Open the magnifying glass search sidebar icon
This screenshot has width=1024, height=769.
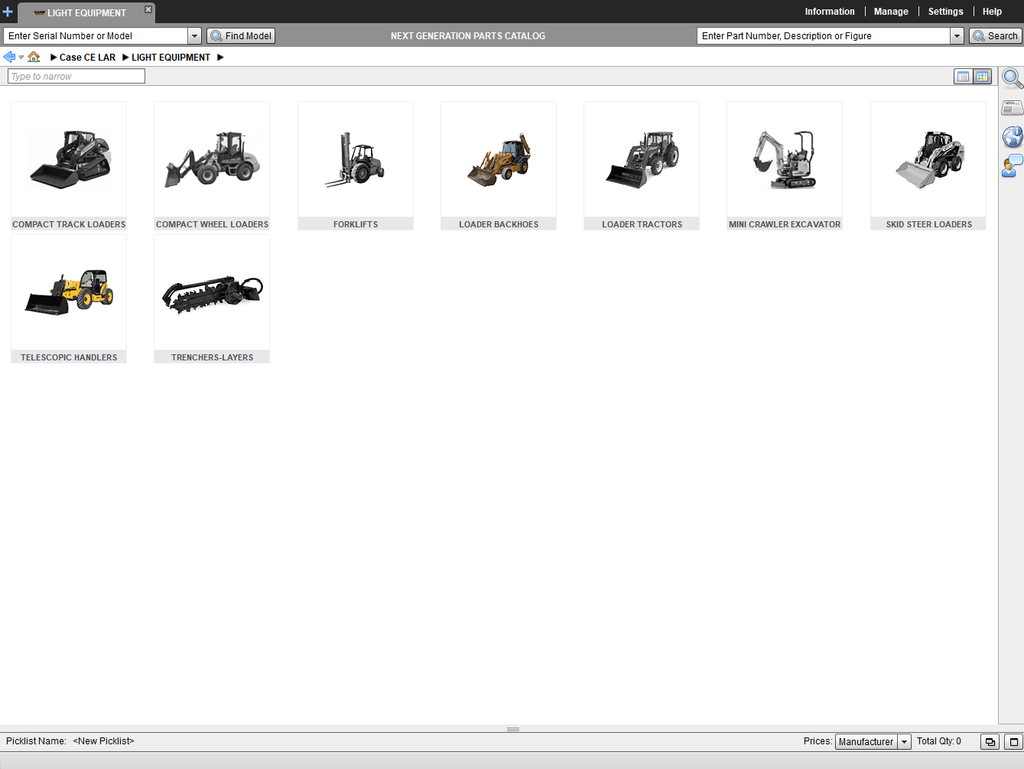coord(1012,79)
